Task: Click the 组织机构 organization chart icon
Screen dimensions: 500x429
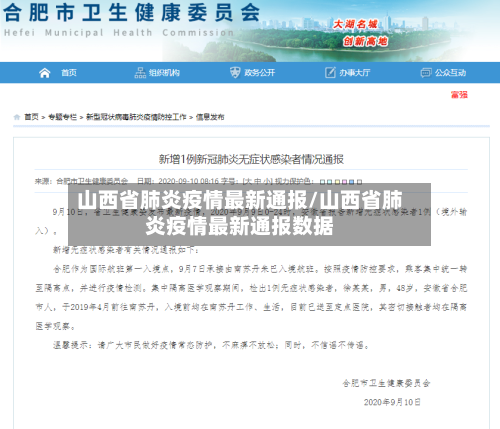Action: (140, 72)
